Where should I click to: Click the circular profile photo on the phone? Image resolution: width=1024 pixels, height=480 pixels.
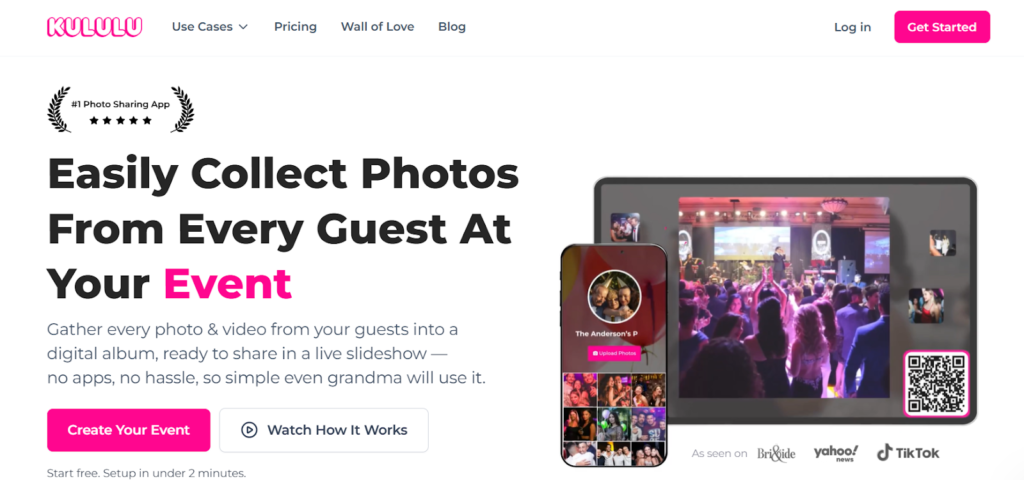pyautogui.click(x=614, y=296)
